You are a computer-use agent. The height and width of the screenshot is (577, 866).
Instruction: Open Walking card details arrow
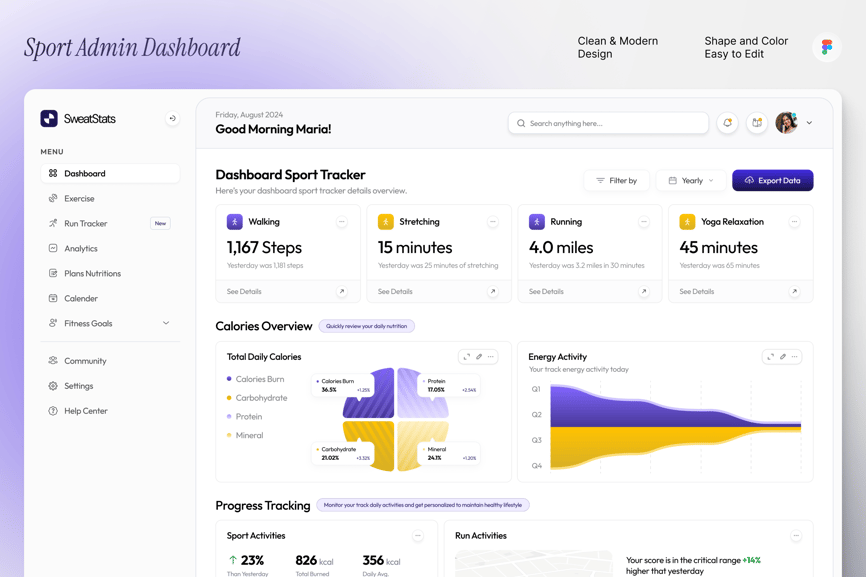[342, 292]
